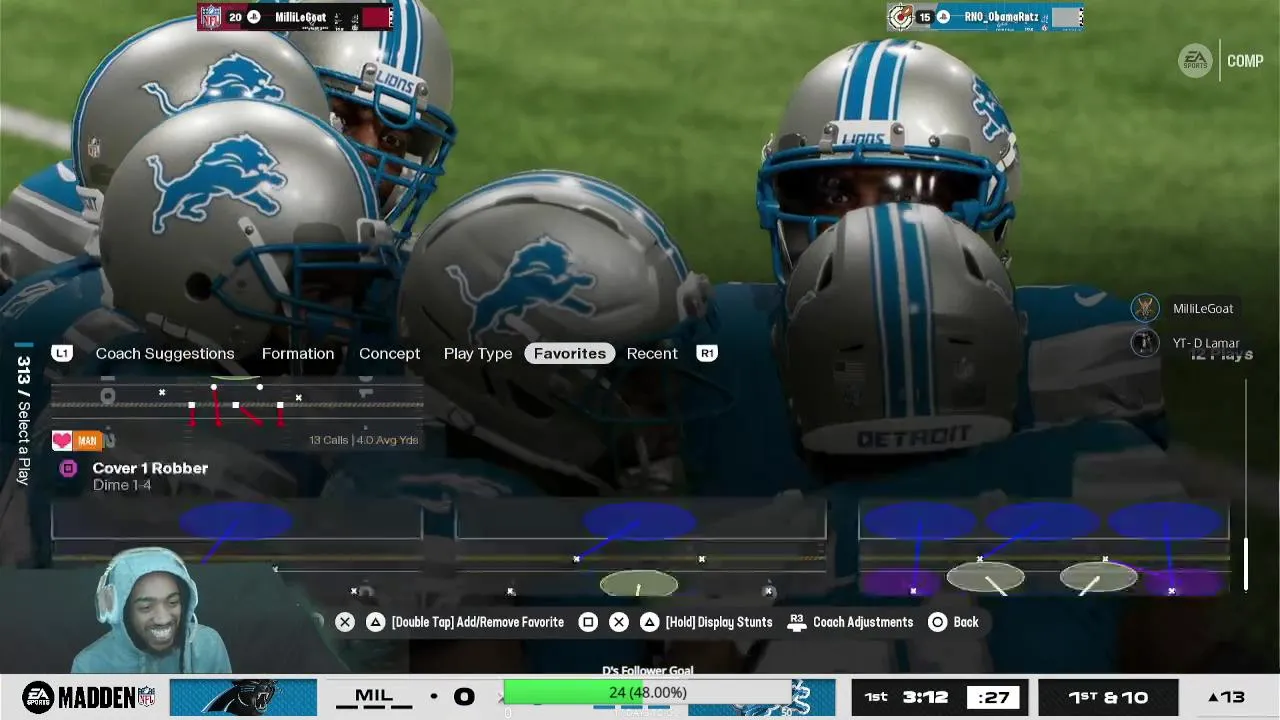Select the Cover 1 Robber play

[150, 468]
